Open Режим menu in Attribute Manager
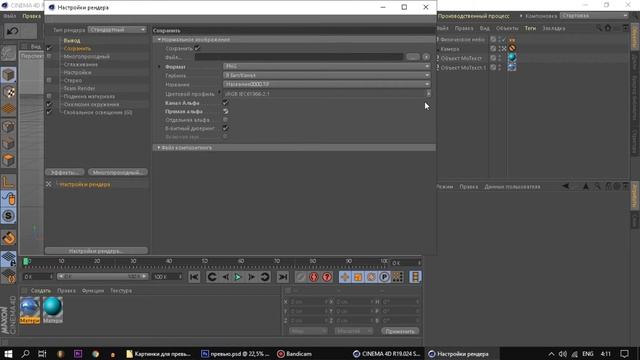The height and width of the screenshot is (360, 640). tap(444, 187)
